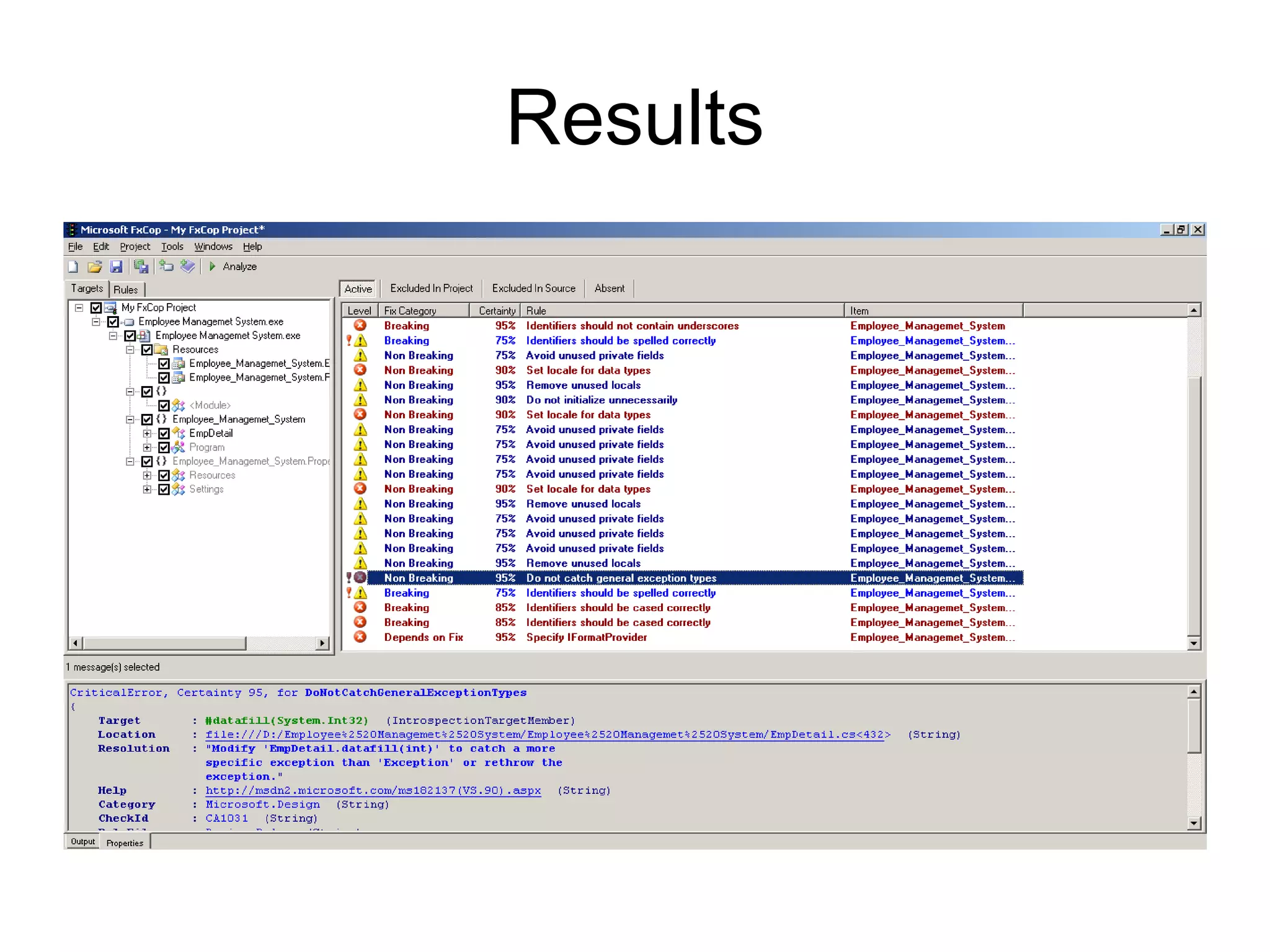The width and height of the screenshot is (1270, 952).
Task: Click the New Project toolbar icon
Action: pos(73,267)
